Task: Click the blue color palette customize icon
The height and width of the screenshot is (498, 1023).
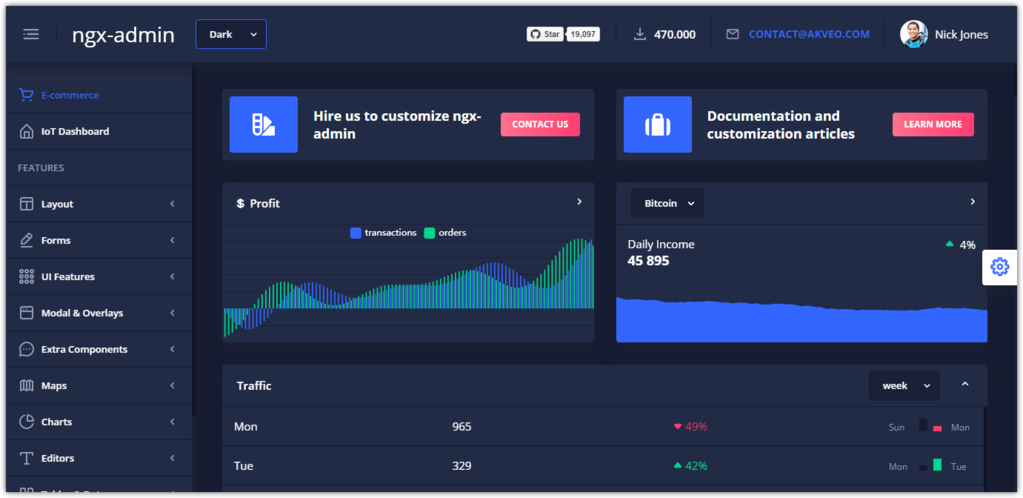Action: (264, 125)
